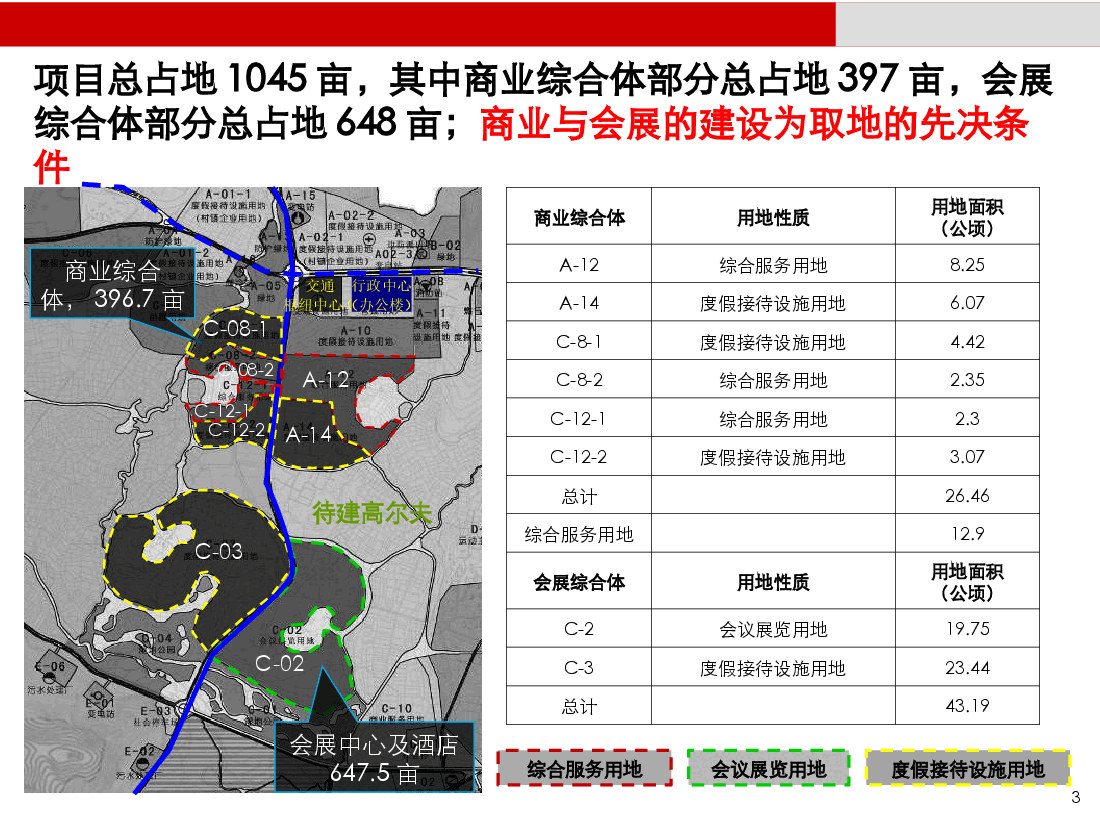Click the C-12-2 table cell

pos(579,456)
